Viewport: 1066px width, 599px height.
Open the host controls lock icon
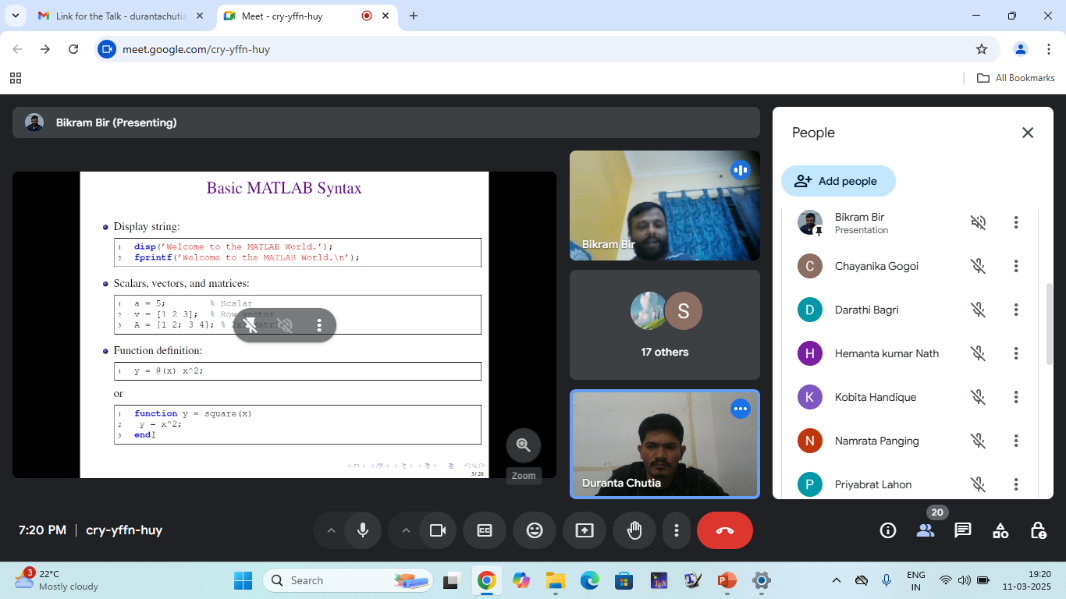click(1038, 530)
